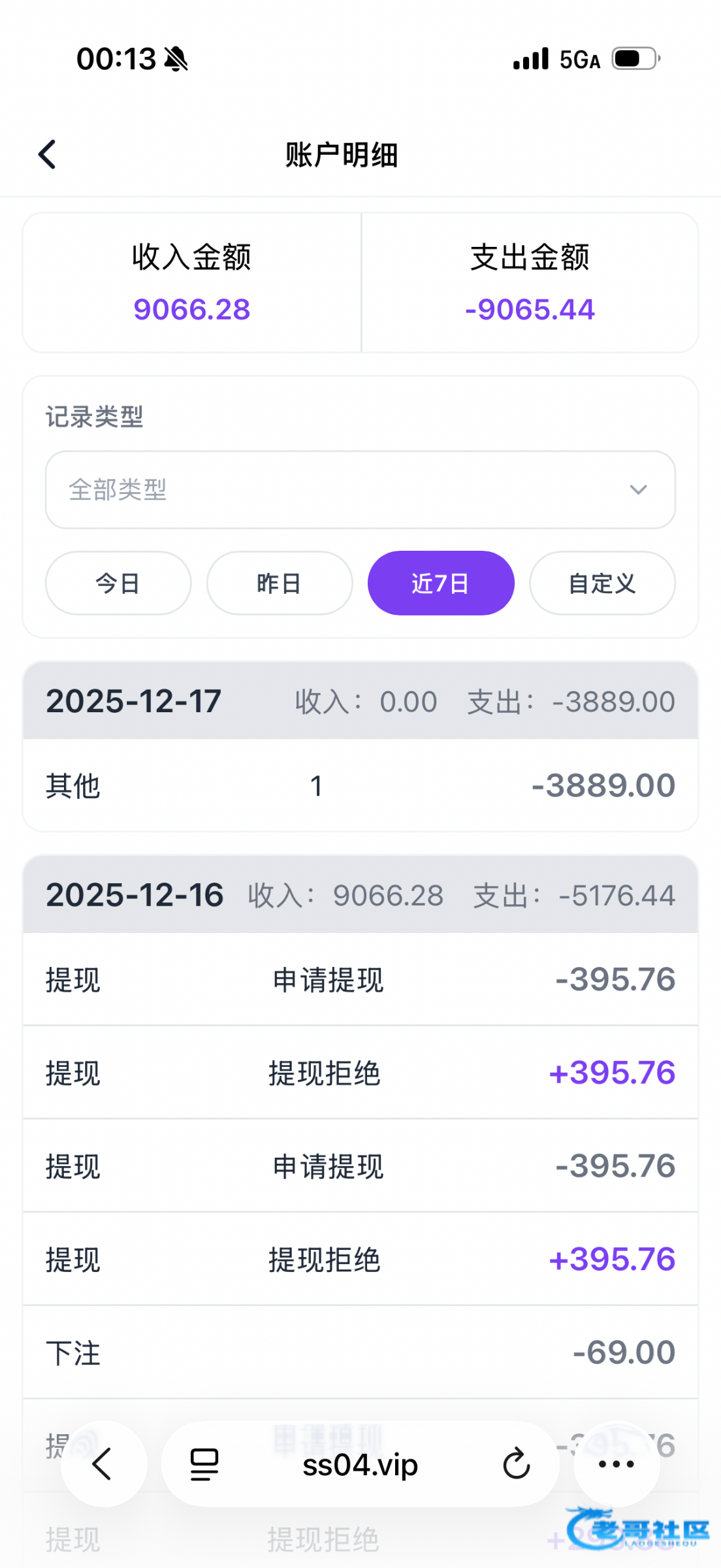Open the 下注 -69.00 record
721x1568 pixels.
pos(360,1352)
